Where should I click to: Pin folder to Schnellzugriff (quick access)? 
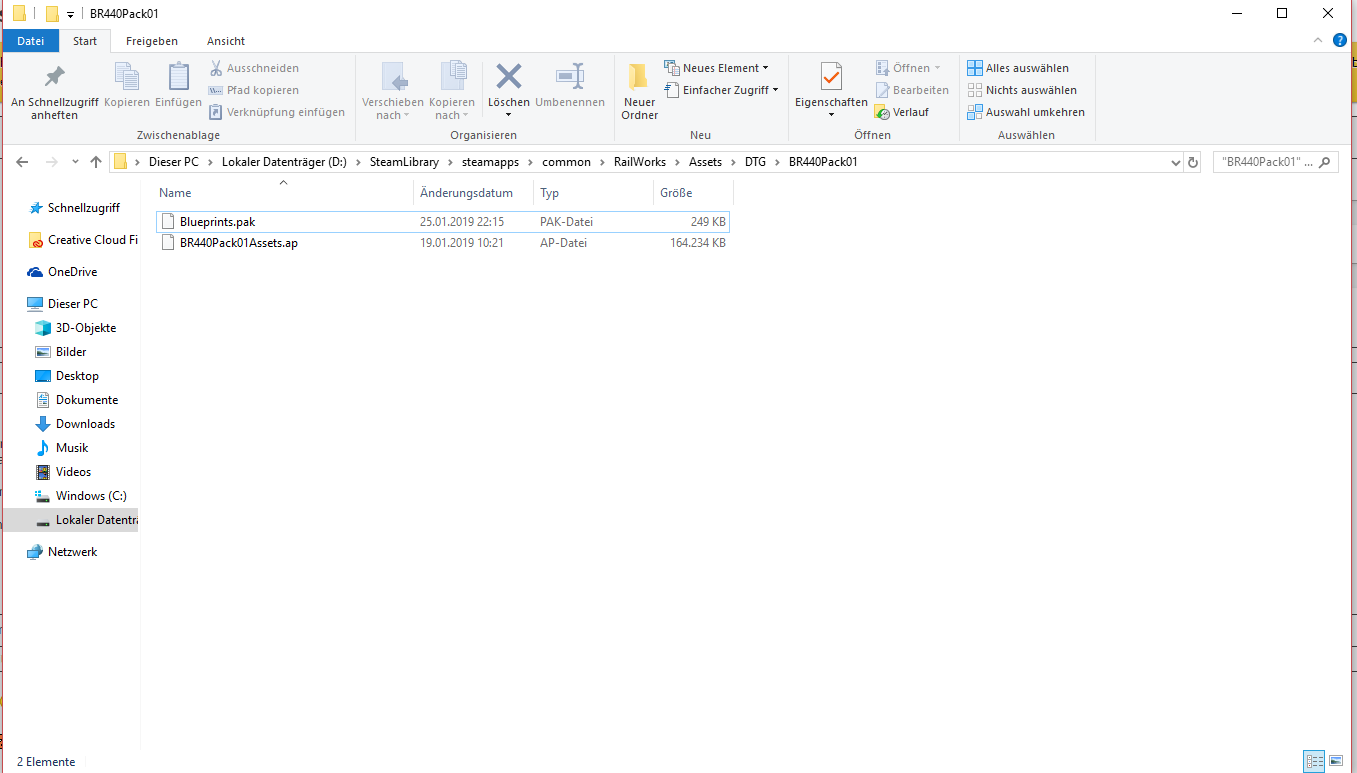[54, 92]
